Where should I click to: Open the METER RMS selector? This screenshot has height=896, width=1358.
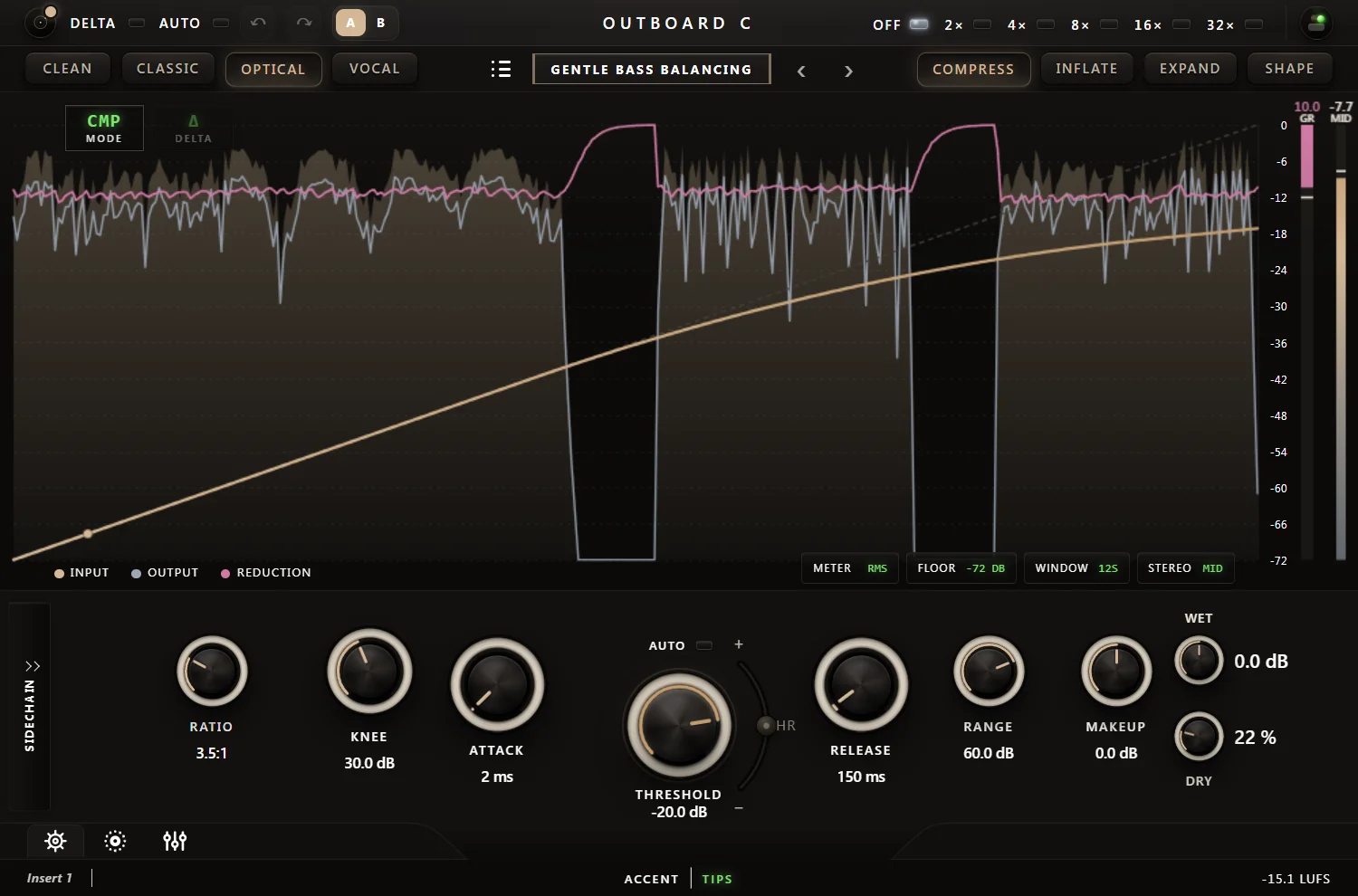[x=850, y=568]
